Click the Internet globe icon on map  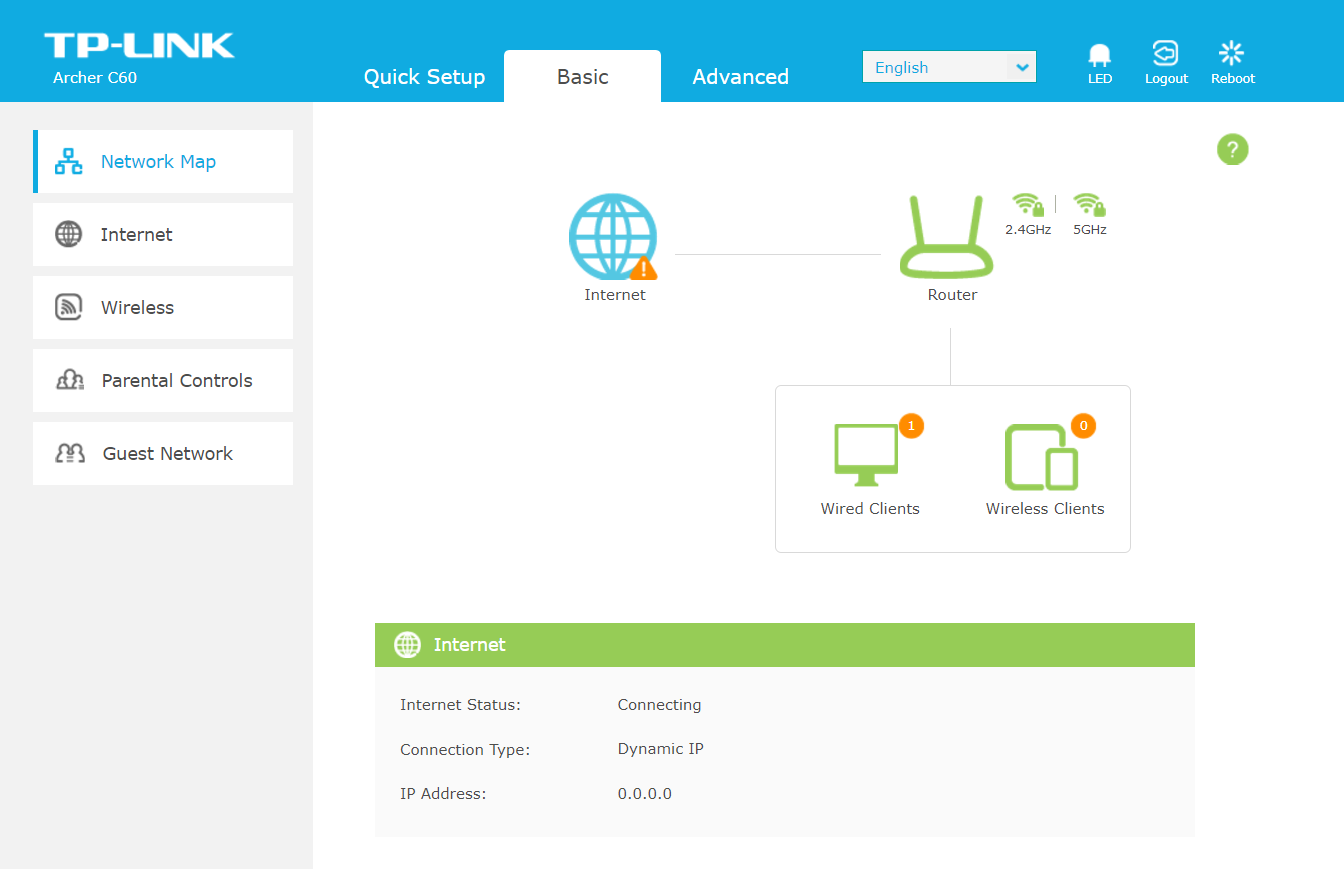click(612, 237)
